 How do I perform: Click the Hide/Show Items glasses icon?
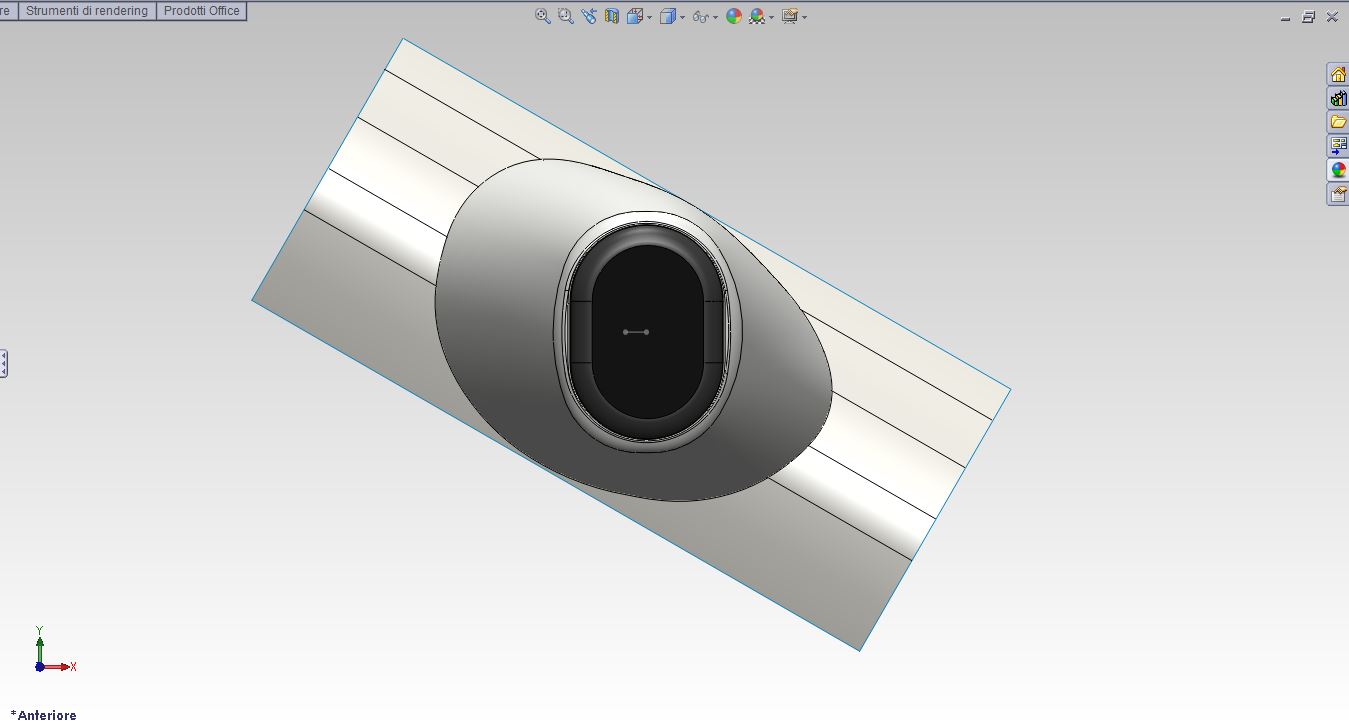coord(701,16)
